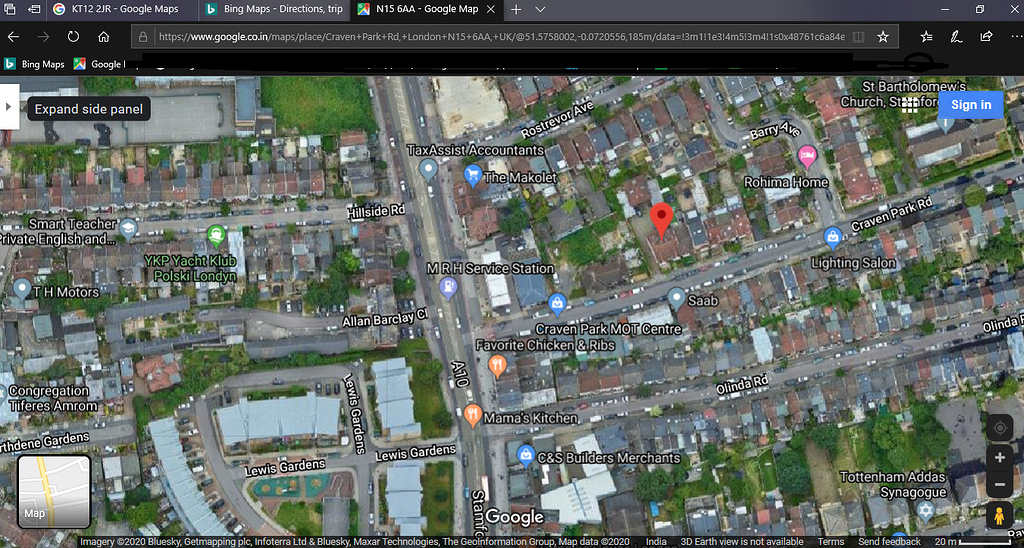Share this page icon
1024x548 pixels.
pyautogui.click(x=986, y=37)
